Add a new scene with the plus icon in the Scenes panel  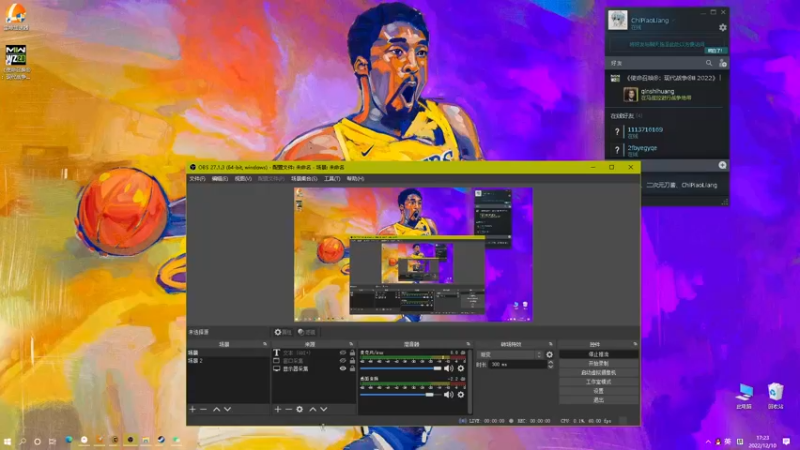(x=192, y=409)
